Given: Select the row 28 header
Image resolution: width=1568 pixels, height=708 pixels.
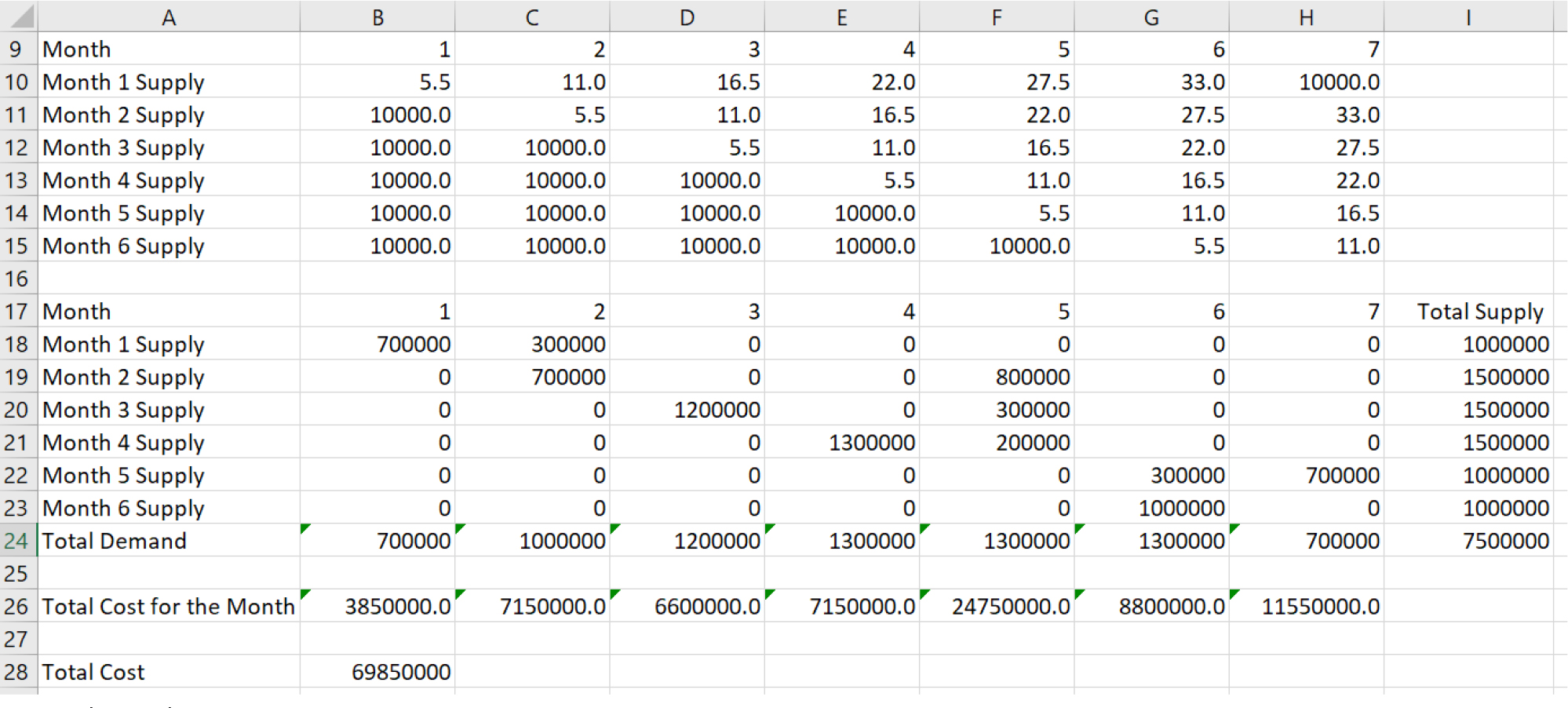Looking at the screenshot, I should (17, 672).
